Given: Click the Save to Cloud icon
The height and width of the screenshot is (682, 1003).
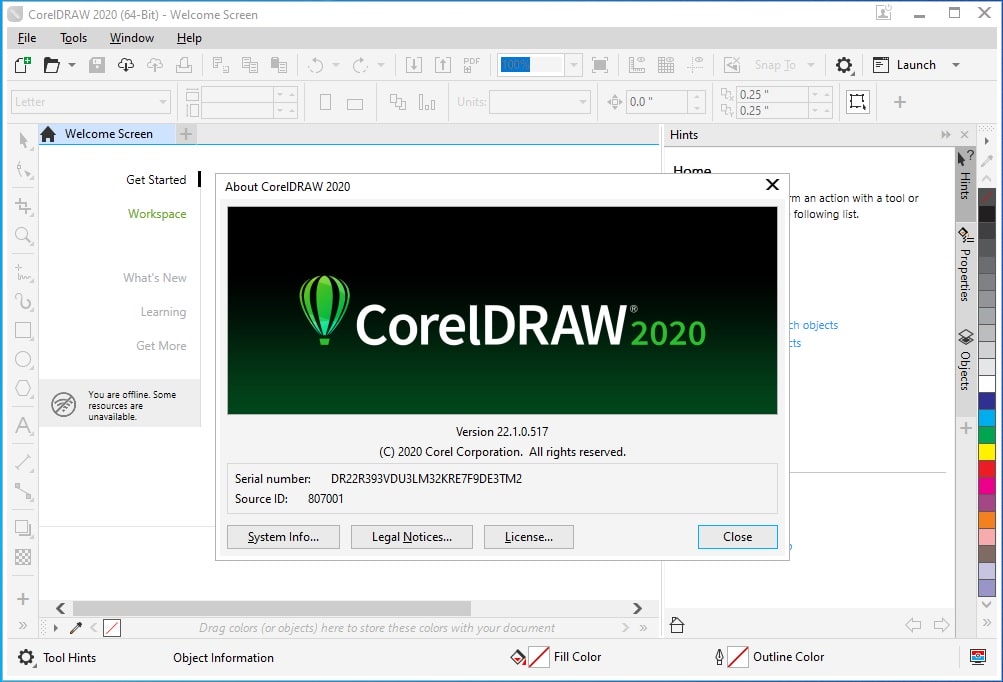Looking at the screenshot, I should tap(155, 65).
